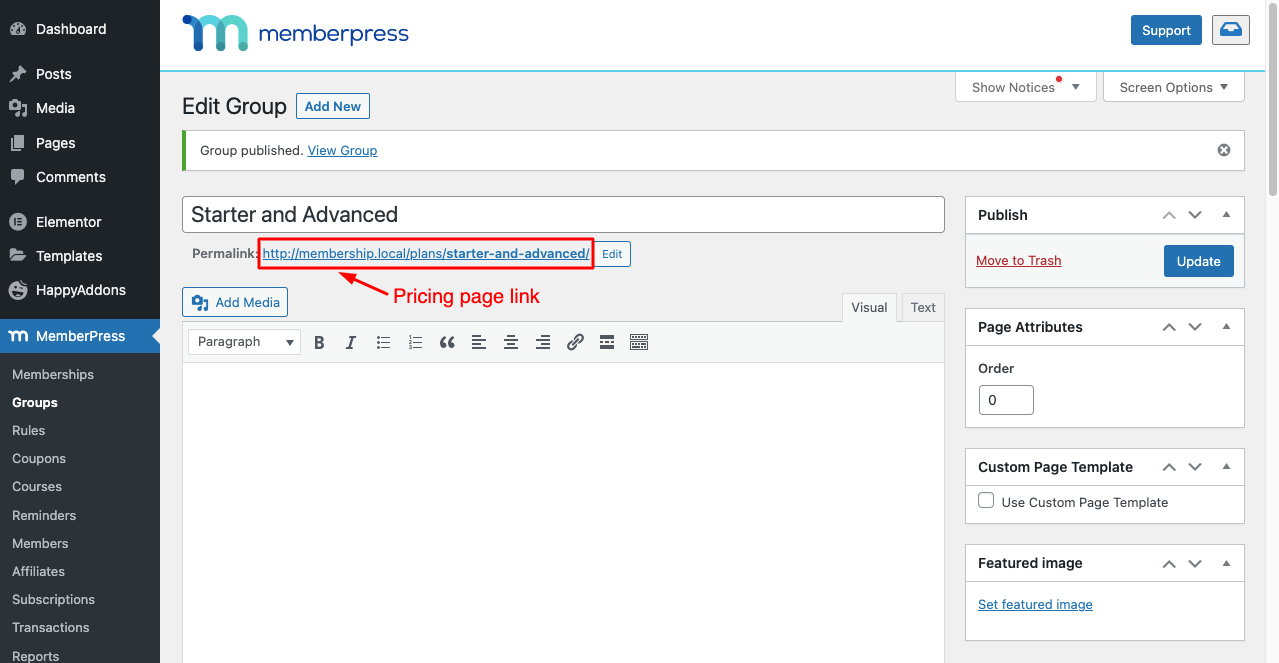The width and height of the screenshot is (1279, 663).
Task: Align text right in editor
Action: (x=543, y=342)
